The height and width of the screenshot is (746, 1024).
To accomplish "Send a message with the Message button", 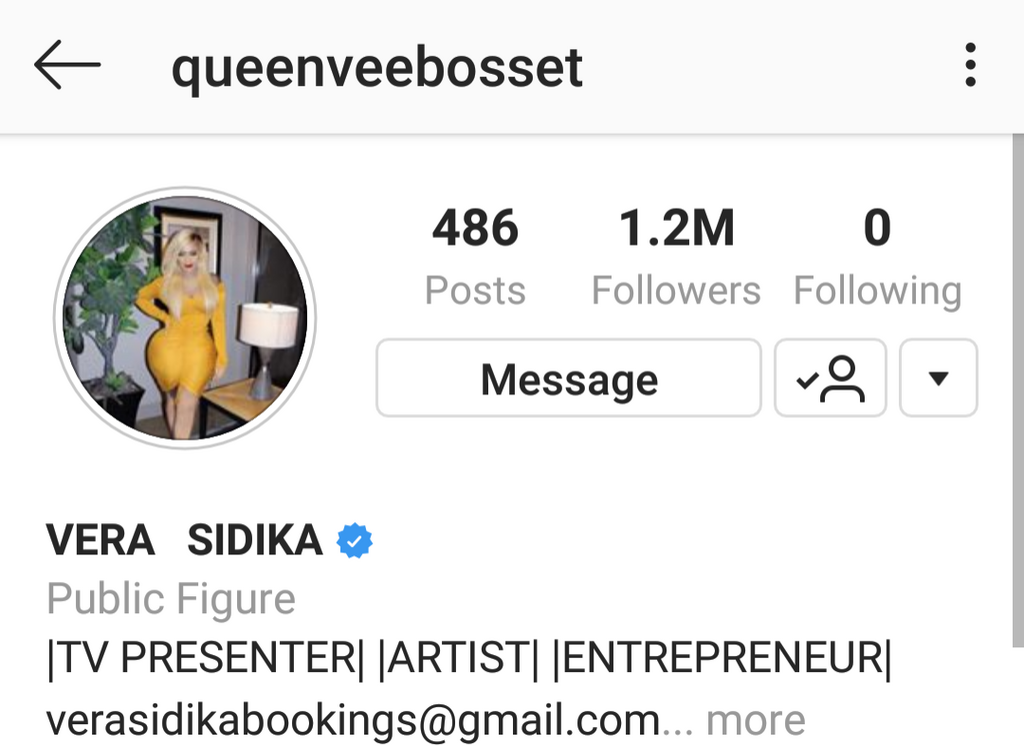I will [x=569, y=378].
